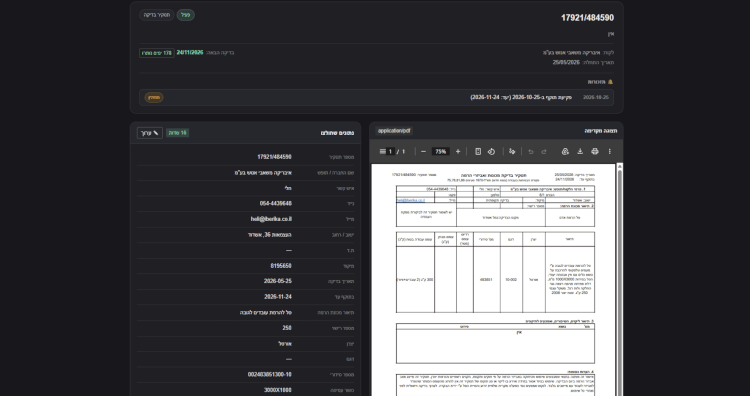The image size is (750, 396).
Task: Click the fit to page icon
Action: coord(478,152)
